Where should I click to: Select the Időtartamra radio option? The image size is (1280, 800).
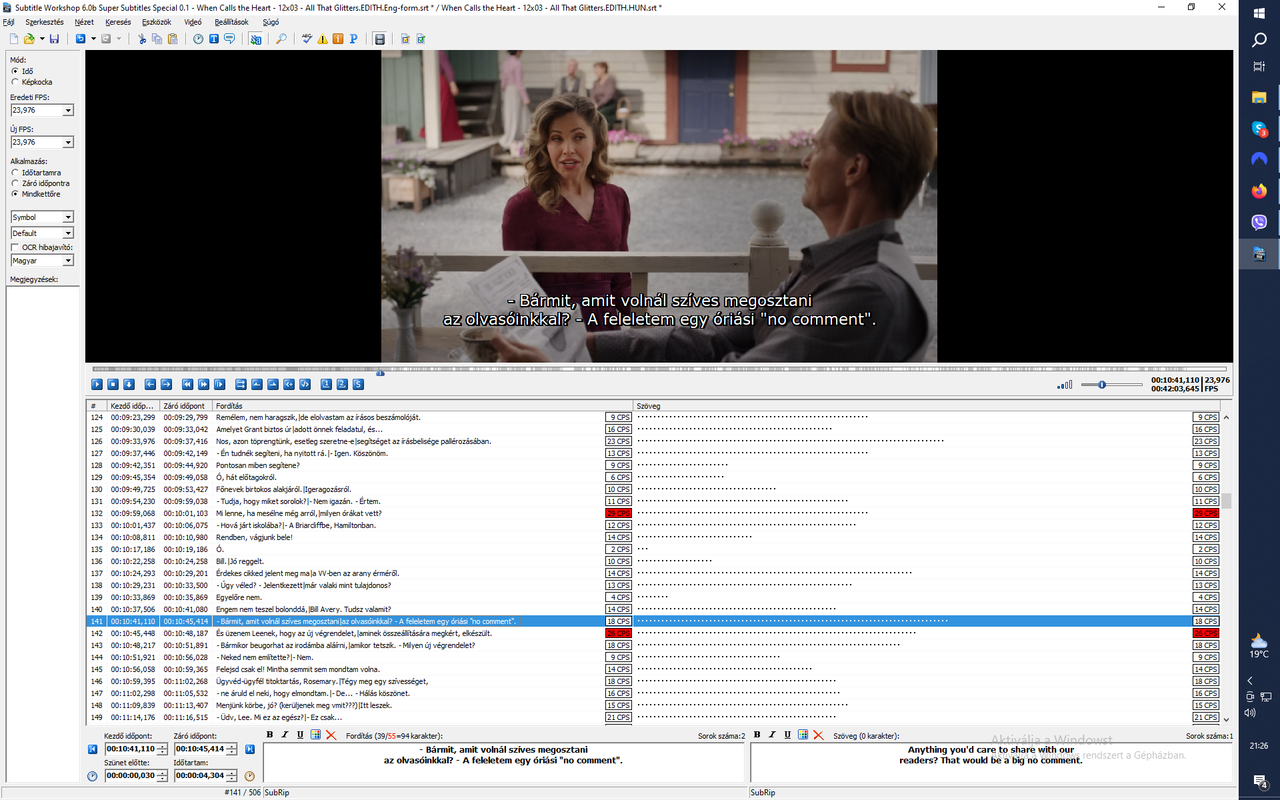tap(36, 172)
